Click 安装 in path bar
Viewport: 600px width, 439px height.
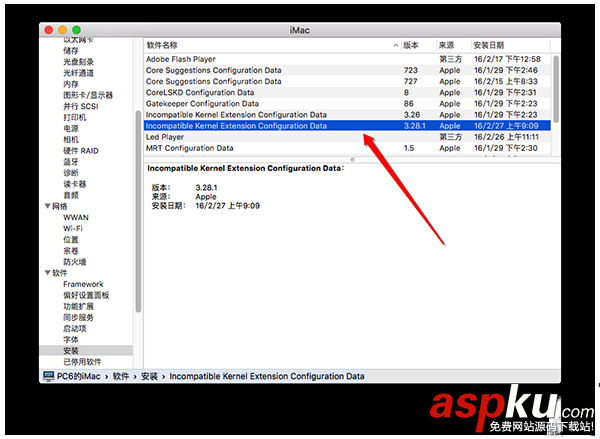tap(149, 376)
